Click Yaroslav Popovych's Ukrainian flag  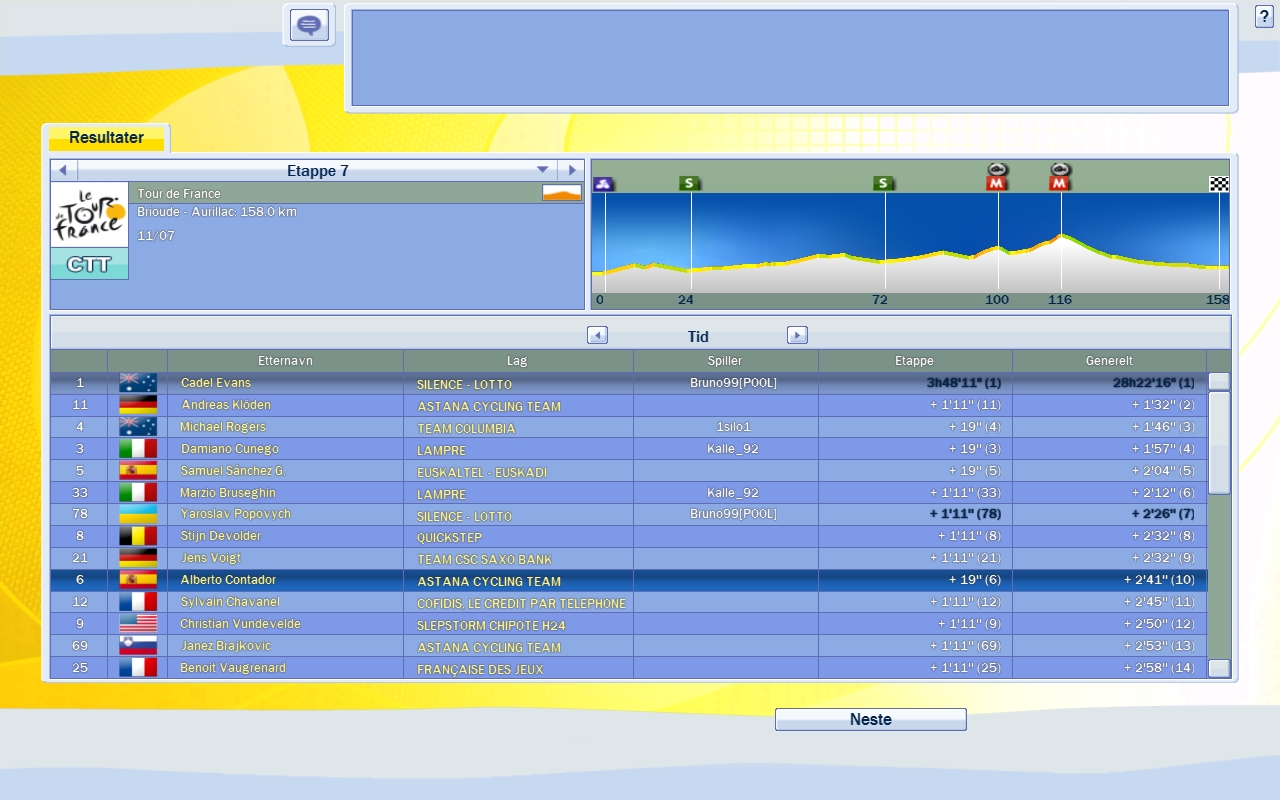click(x=138, y=514)
